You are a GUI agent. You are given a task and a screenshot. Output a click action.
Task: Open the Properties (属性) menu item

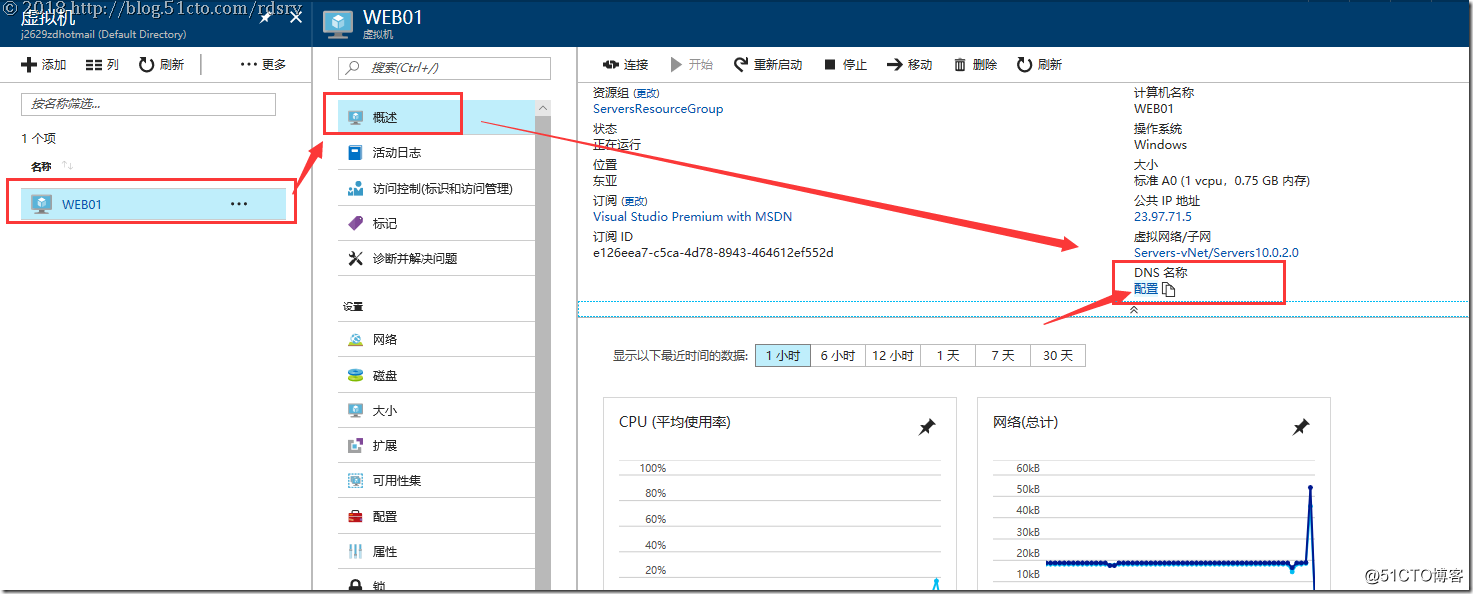point(436,552)
